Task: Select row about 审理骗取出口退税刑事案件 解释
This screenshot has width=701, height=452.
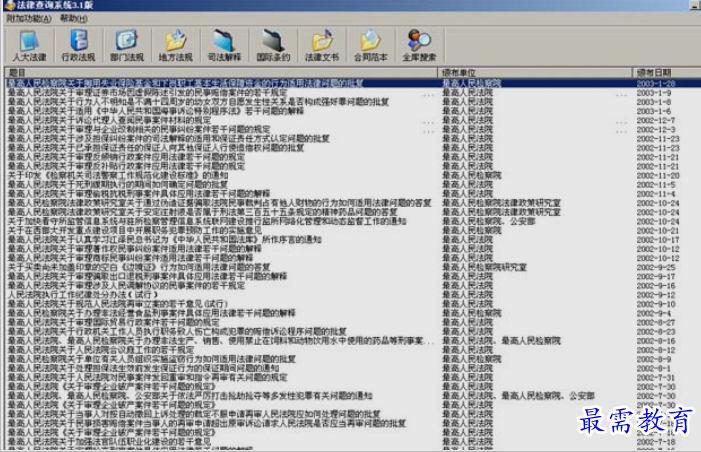Action: pos(352,276)
